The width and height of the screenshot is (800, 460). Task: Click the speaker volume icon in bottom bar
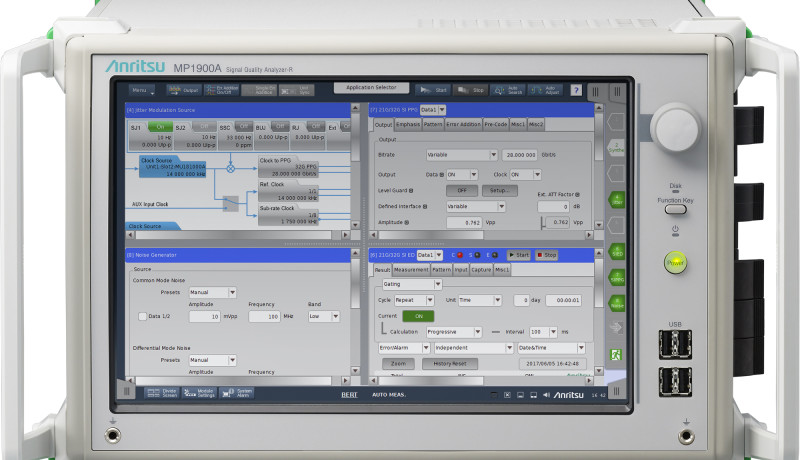546,395
